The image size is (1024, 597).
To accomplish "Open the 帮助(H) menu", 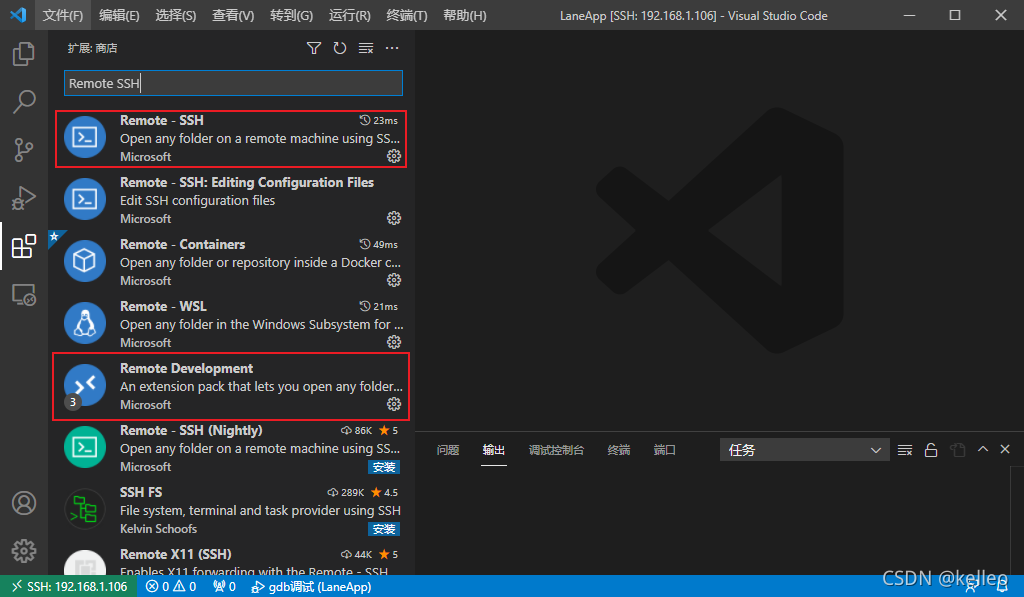I will (465, 15).
